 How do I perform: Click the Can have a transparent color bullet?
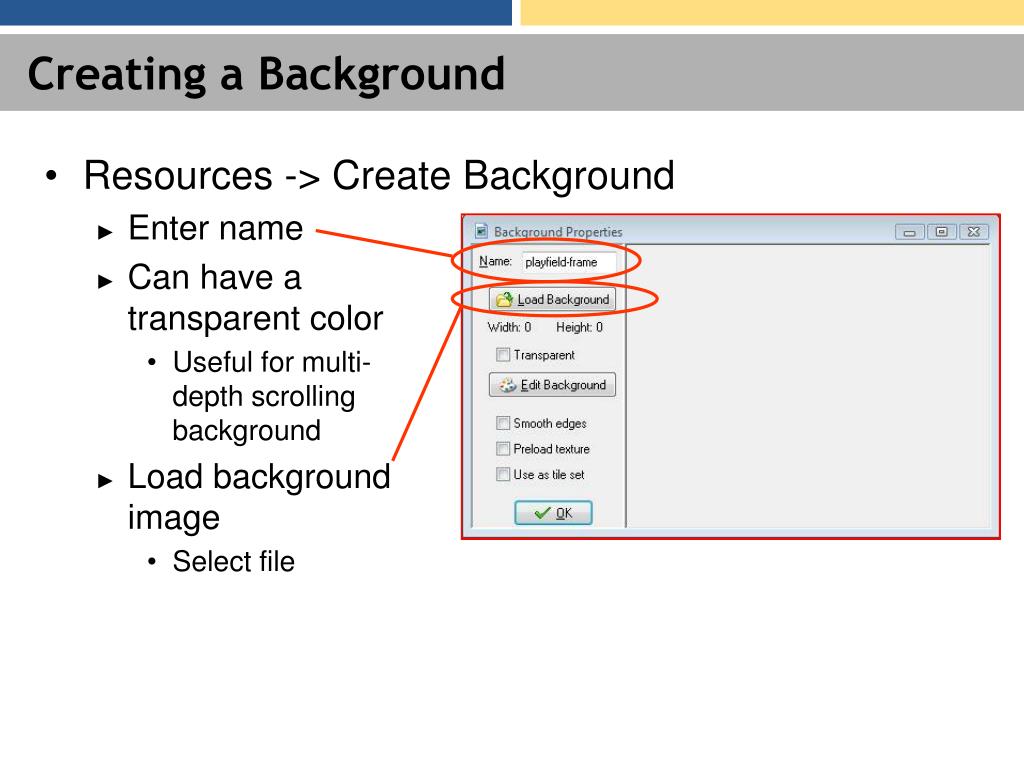coord(255,298)
